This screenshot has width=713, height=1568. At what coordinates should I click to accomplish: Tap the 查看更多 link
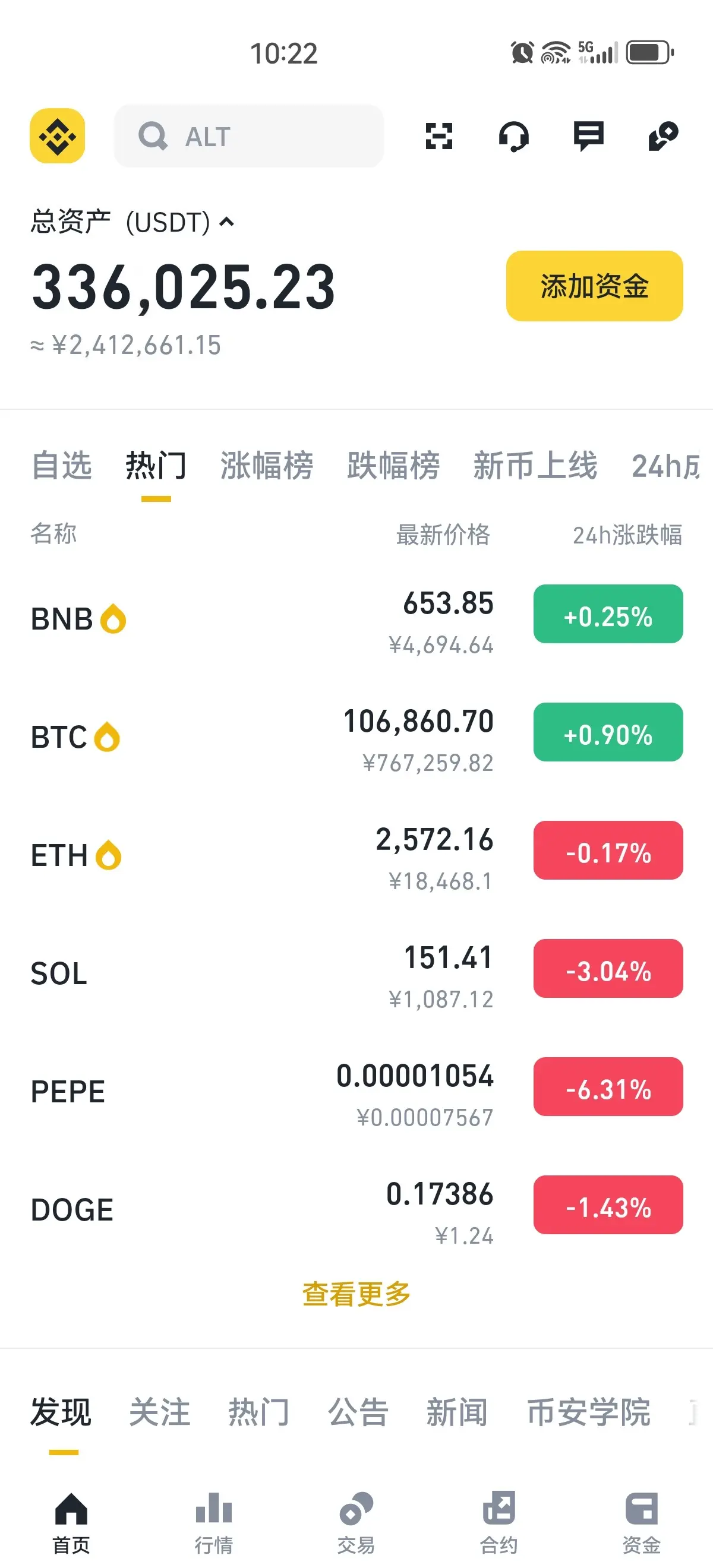click(356, 1294)
